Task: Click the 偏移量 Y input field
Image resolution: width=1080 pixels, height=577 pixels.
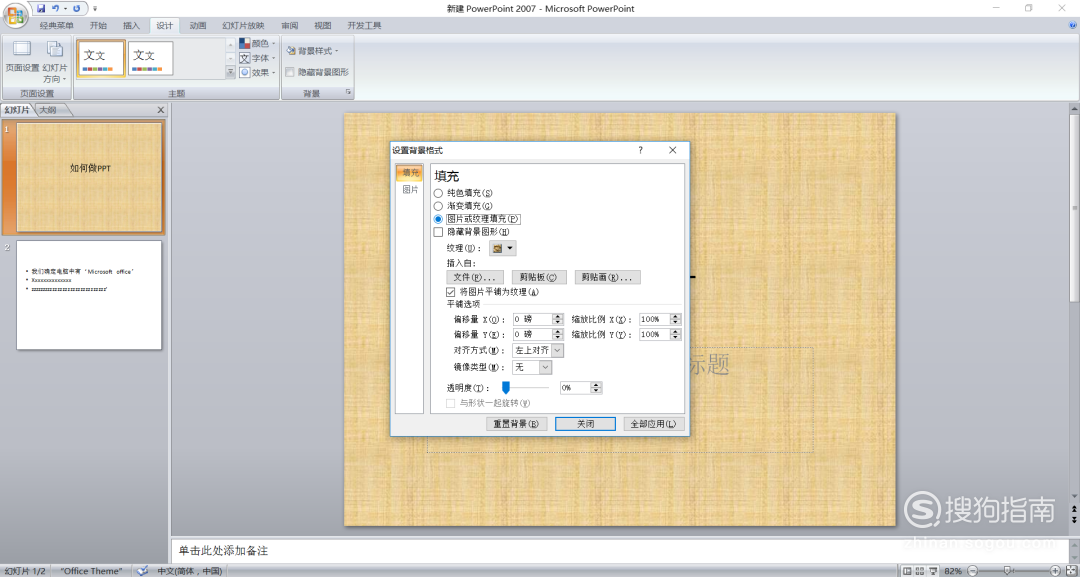Action: click(x=533, y=335)
